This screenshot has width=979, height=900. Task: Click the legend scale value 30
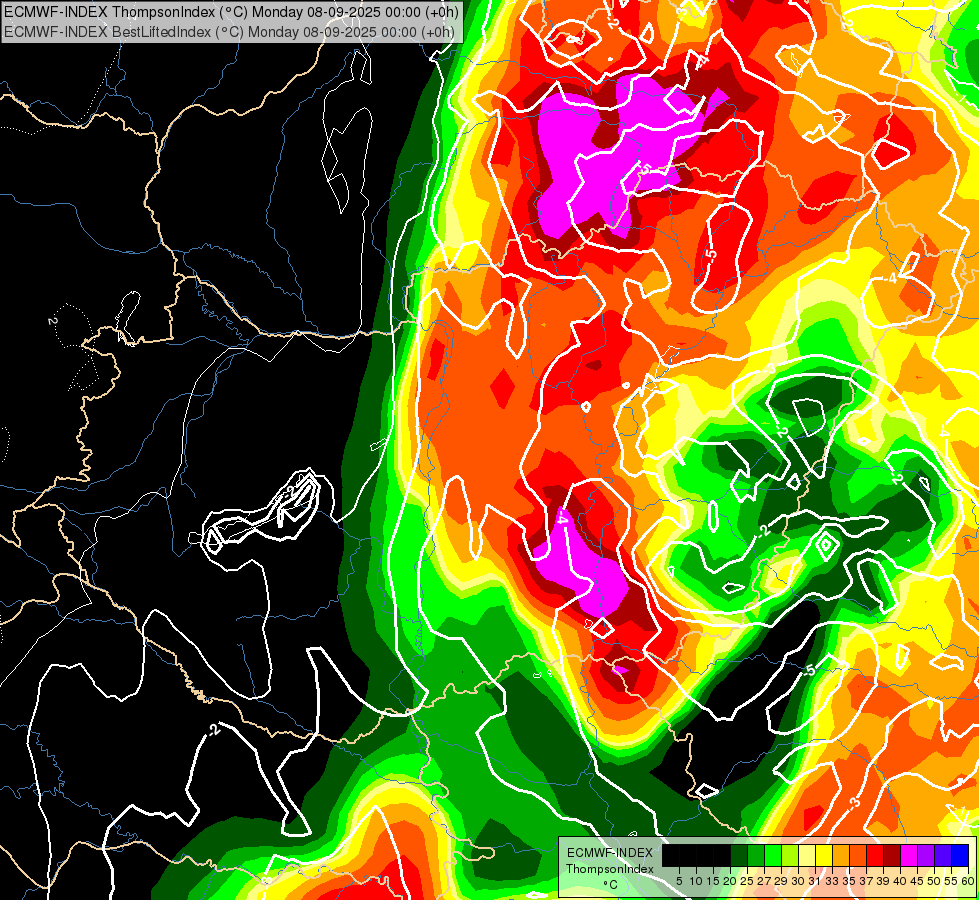[799, 881]
